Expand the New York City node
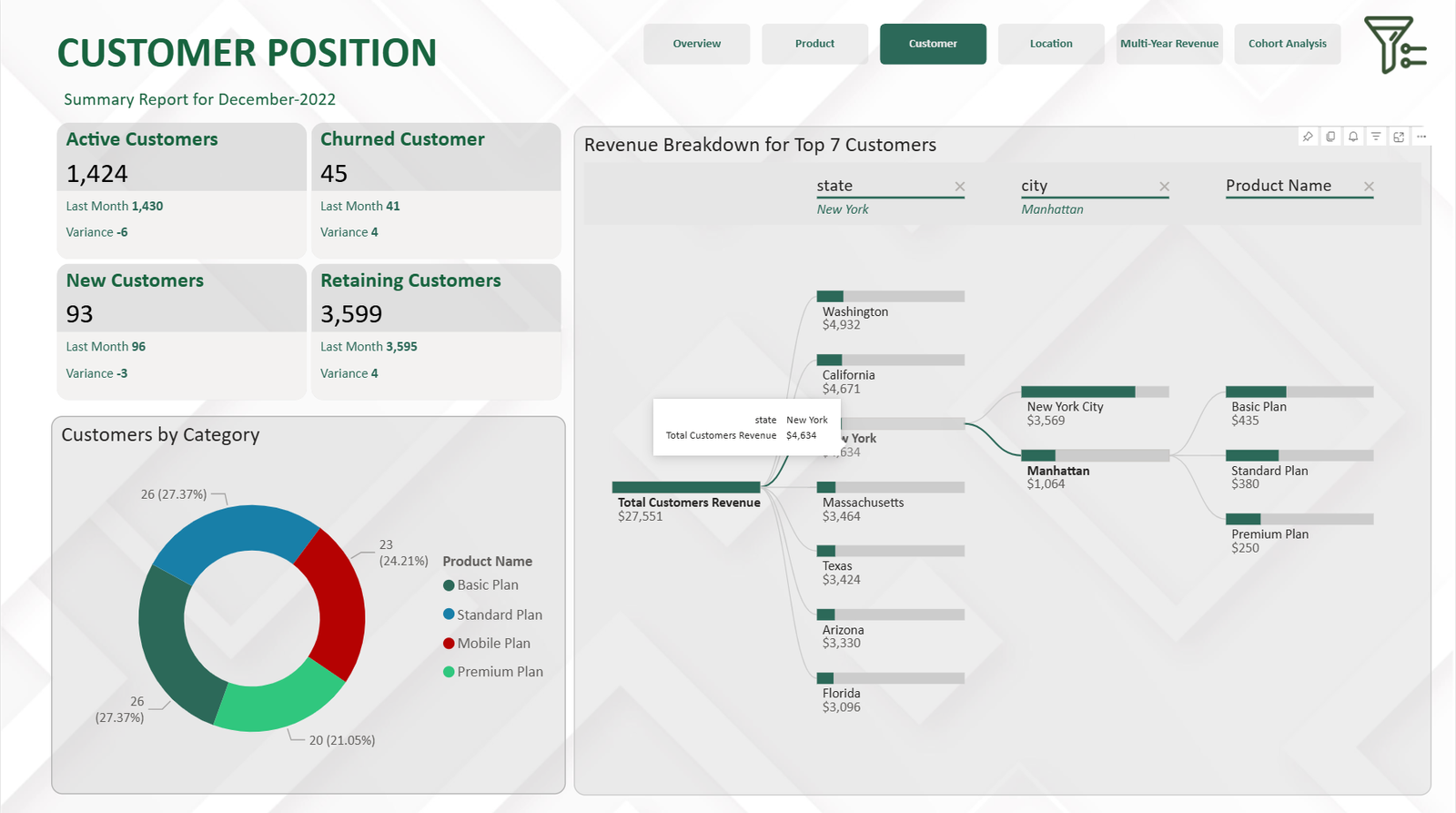The image size is (1456, 813). coord(1094,392)
